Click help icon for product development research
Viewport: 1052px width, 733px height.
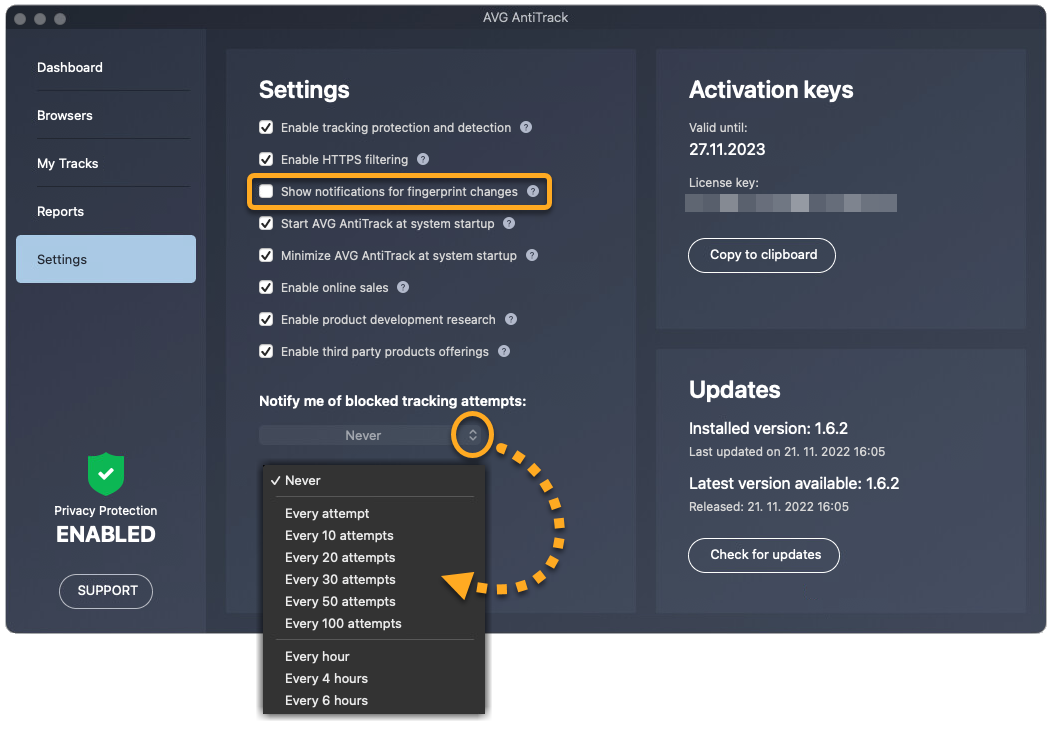(511, 320)
